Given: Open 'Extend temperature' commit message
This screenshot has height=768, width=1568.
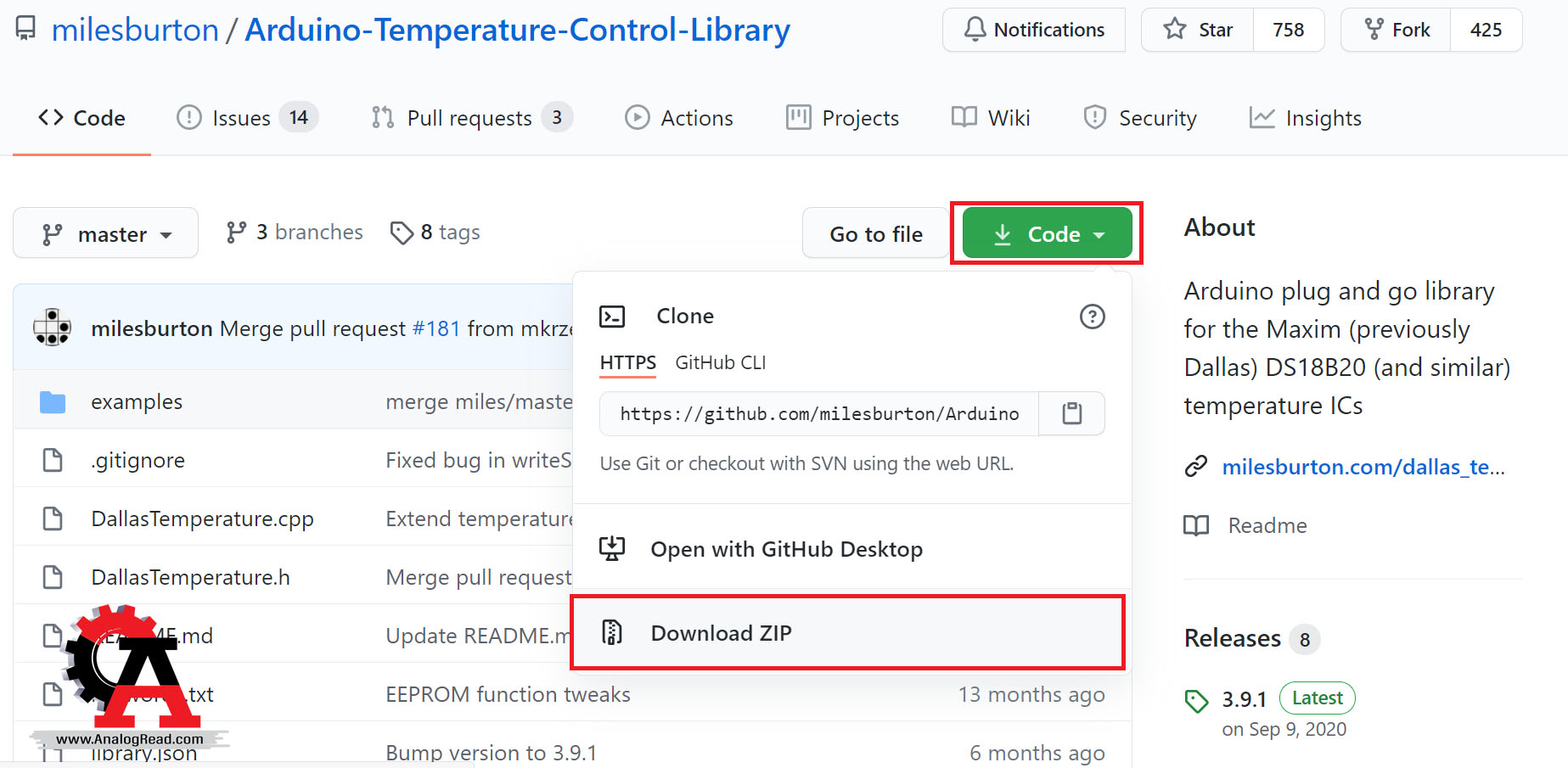Looking at the screenshot, I should click(x=480, y=519).
